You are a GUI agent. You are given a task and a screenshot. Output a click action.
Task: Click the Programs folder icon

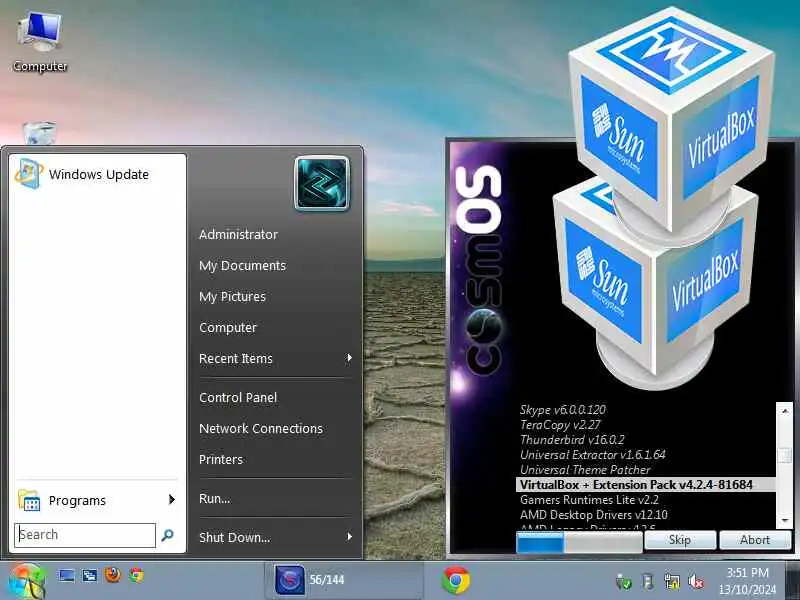[x=29, y=501]
